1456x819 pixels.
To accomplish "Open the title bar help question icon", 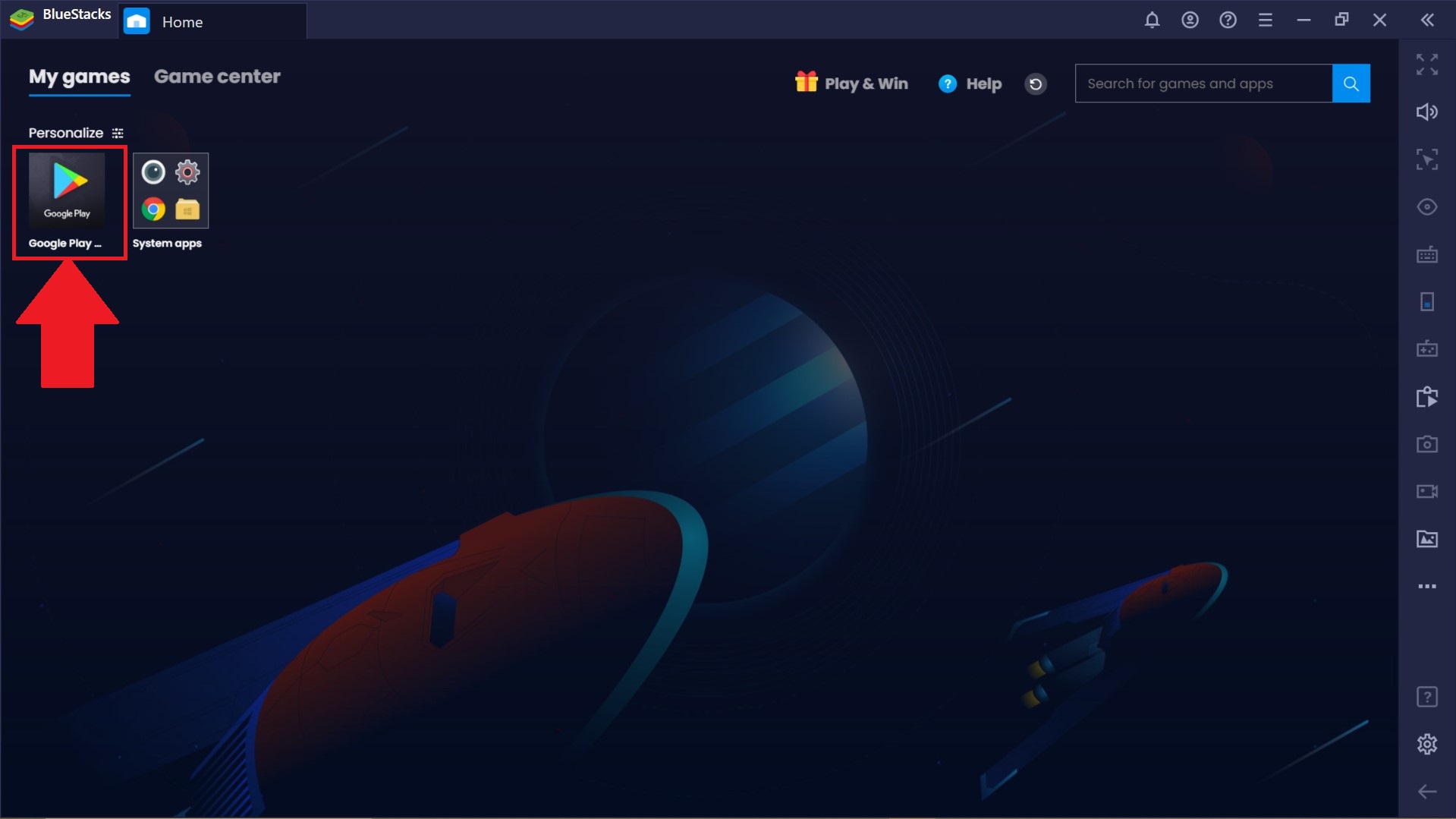I will point(1228,20).
